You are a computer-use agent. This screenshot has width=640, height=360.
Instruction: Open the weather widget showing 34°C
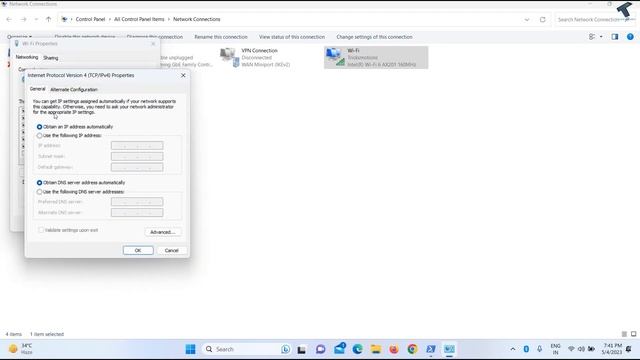(x=20, y=349)
